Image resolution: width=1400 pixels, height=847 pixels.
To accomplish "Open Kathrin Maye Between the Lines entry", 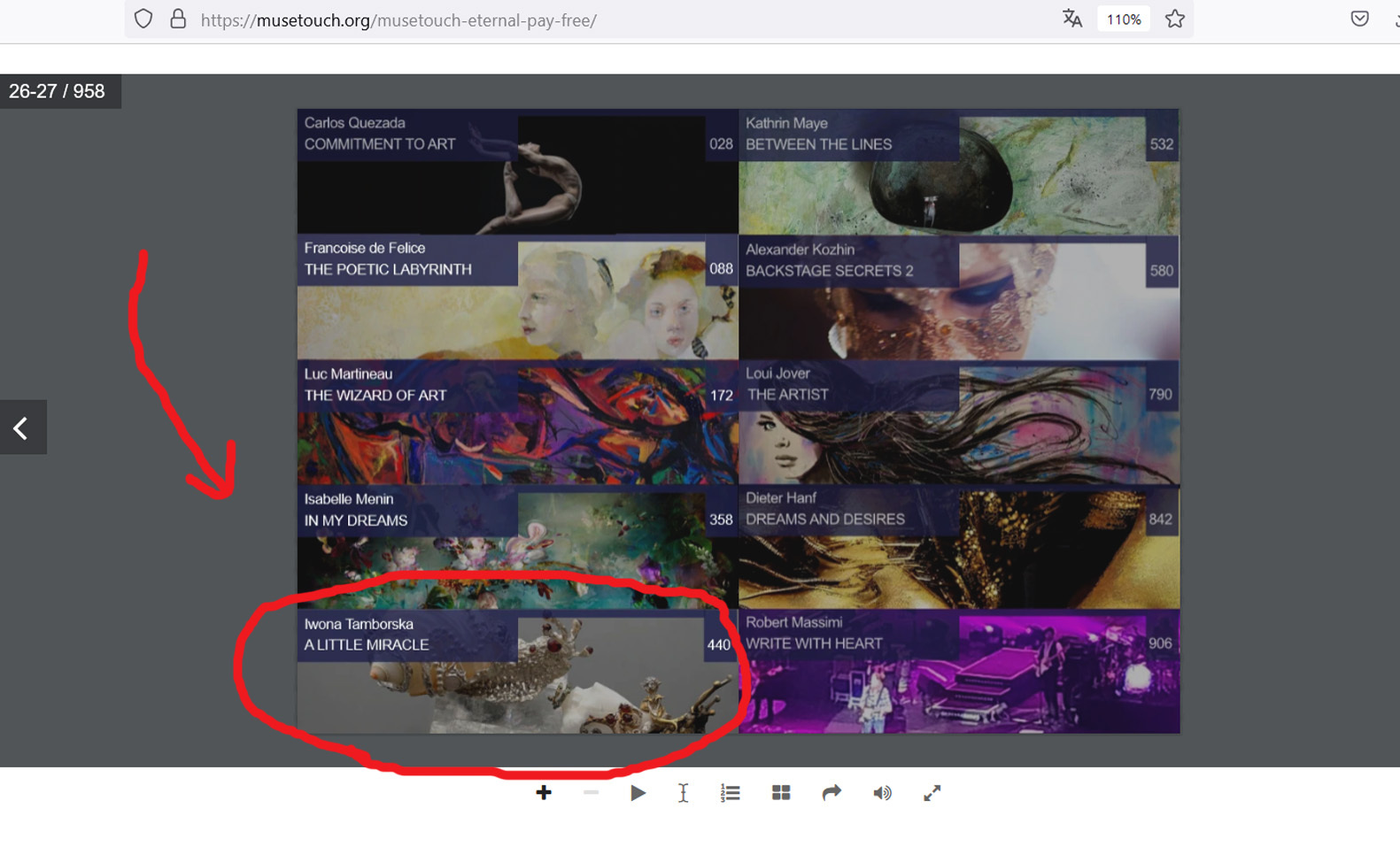I will click(959, 172).
